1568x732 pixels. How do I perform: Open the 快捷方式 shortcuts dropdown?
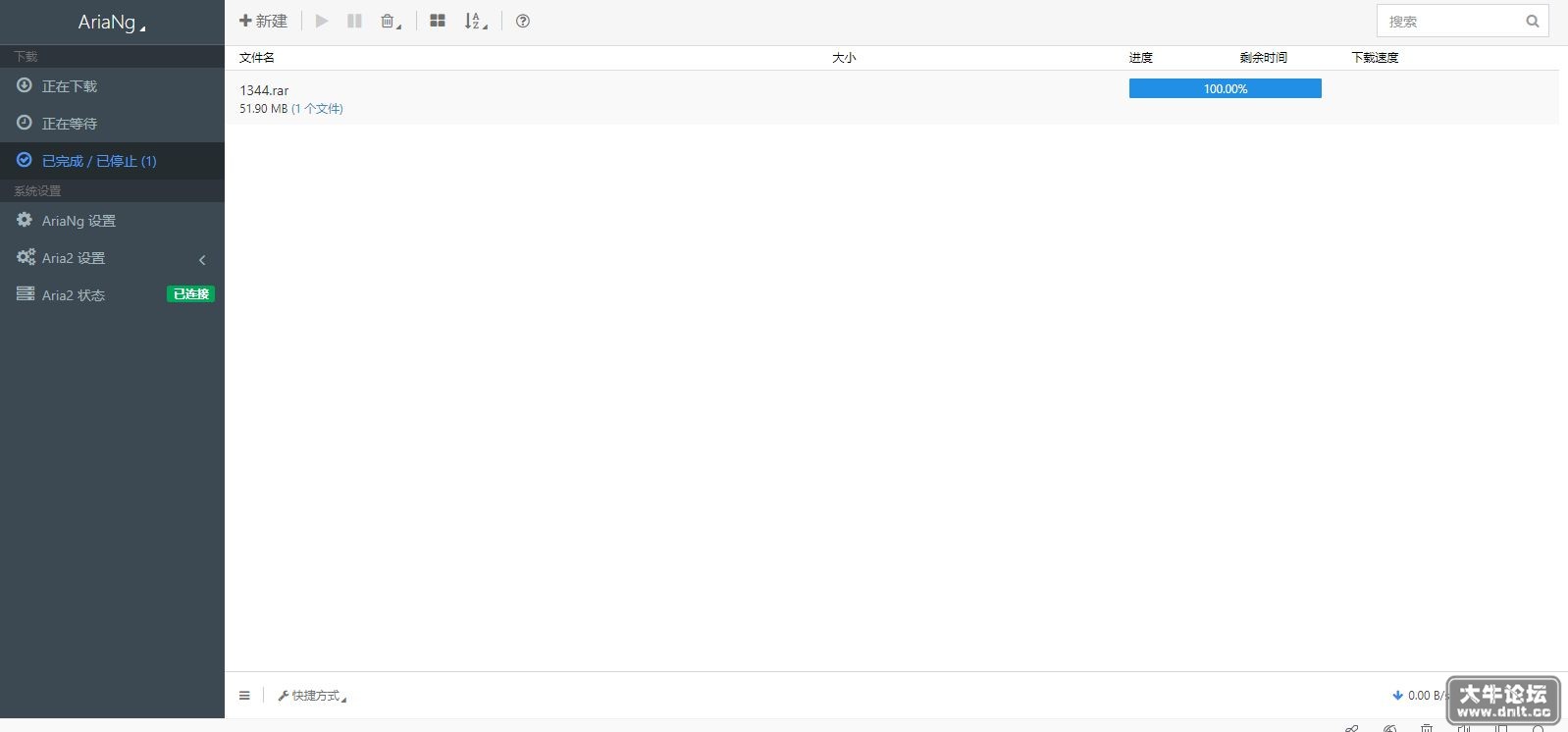pyautogui.click(x=313, y=696)
